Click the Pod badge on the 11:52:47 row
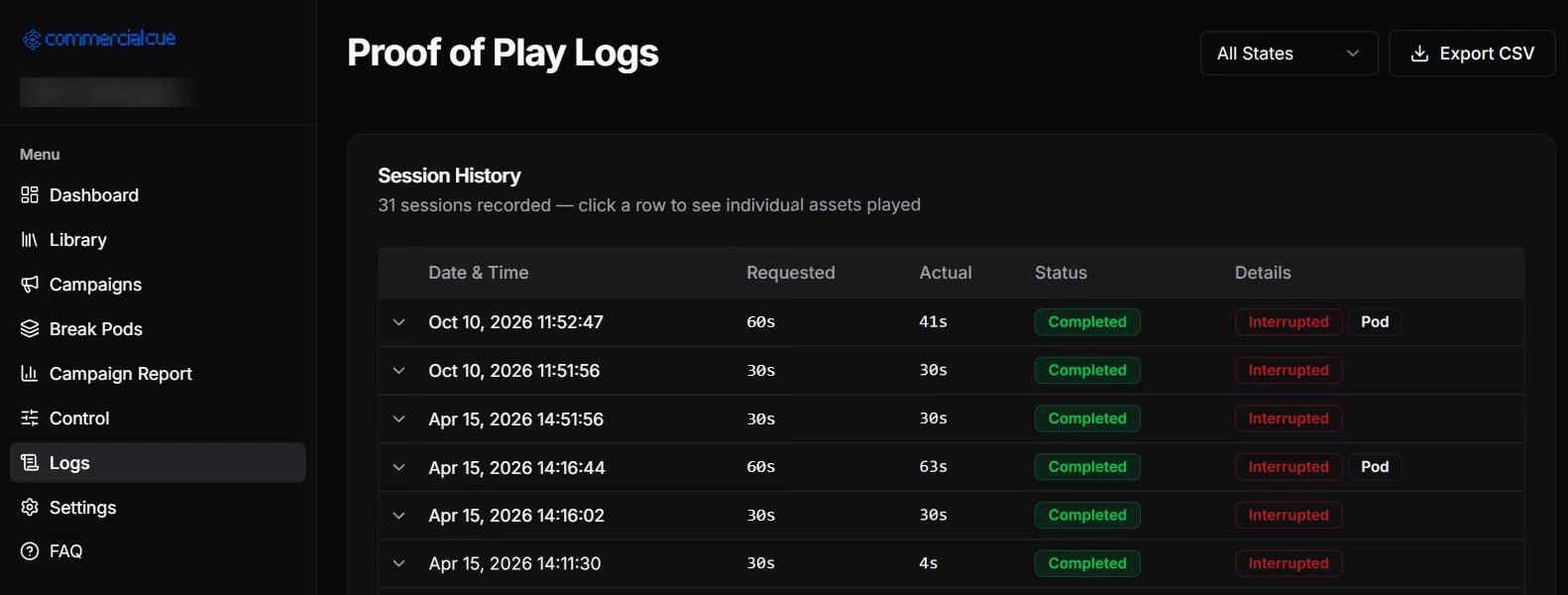The width and height of the screenshot is (1568, 595). [1375, 322]
